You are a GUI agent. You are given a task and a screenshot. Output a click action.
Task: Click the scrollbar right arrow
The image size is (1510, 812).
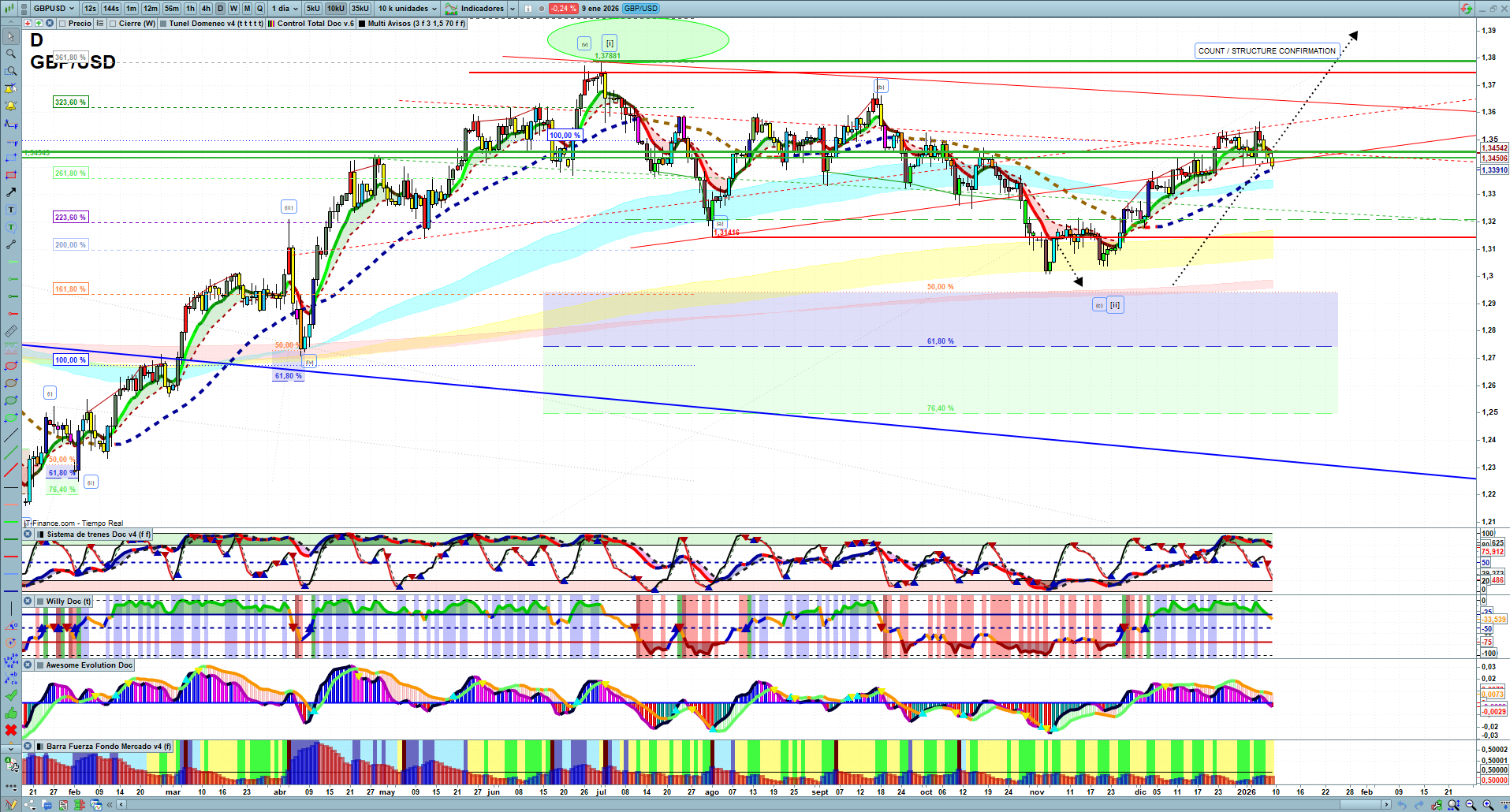1386,805
